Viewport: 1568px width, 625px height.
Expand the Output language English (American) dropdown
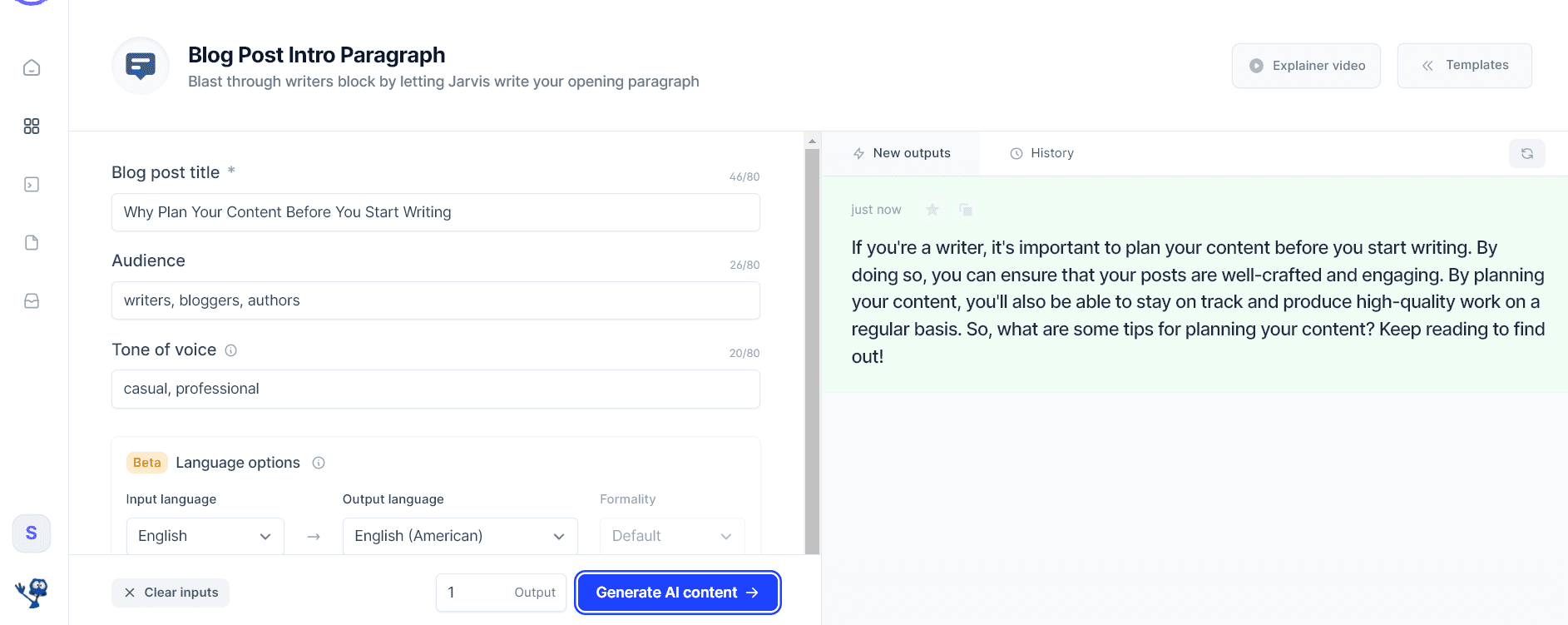click(x=460, y=536)
